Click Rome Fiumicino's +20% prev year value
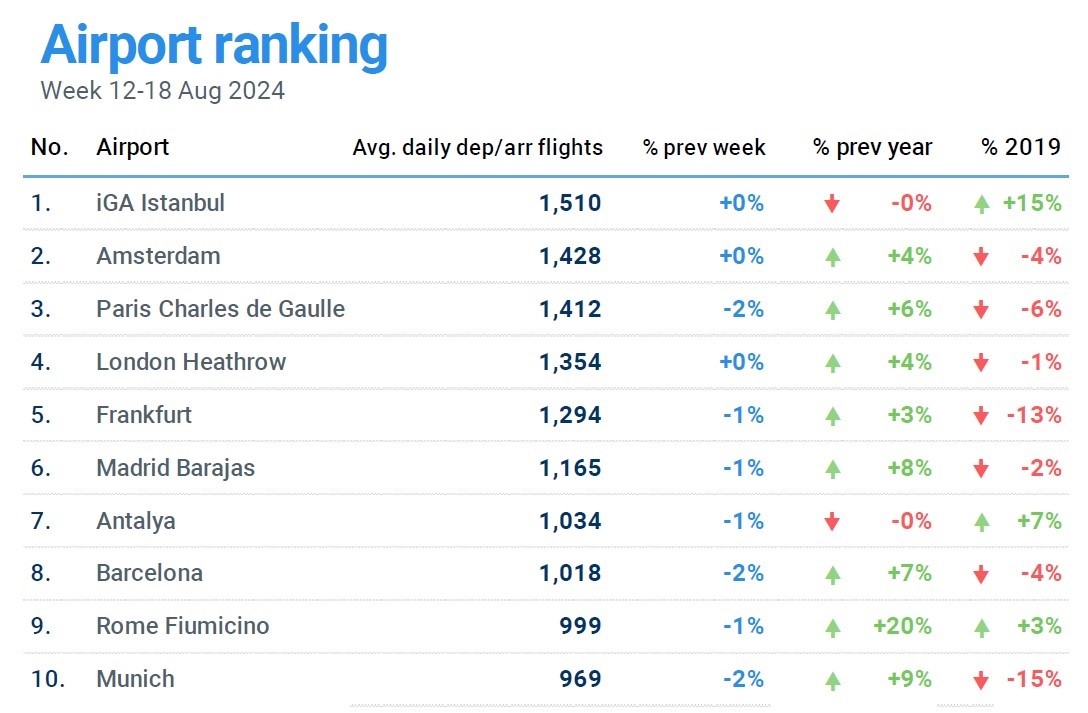The height and width of the screenshot is (713, 1088). point(902,626)
